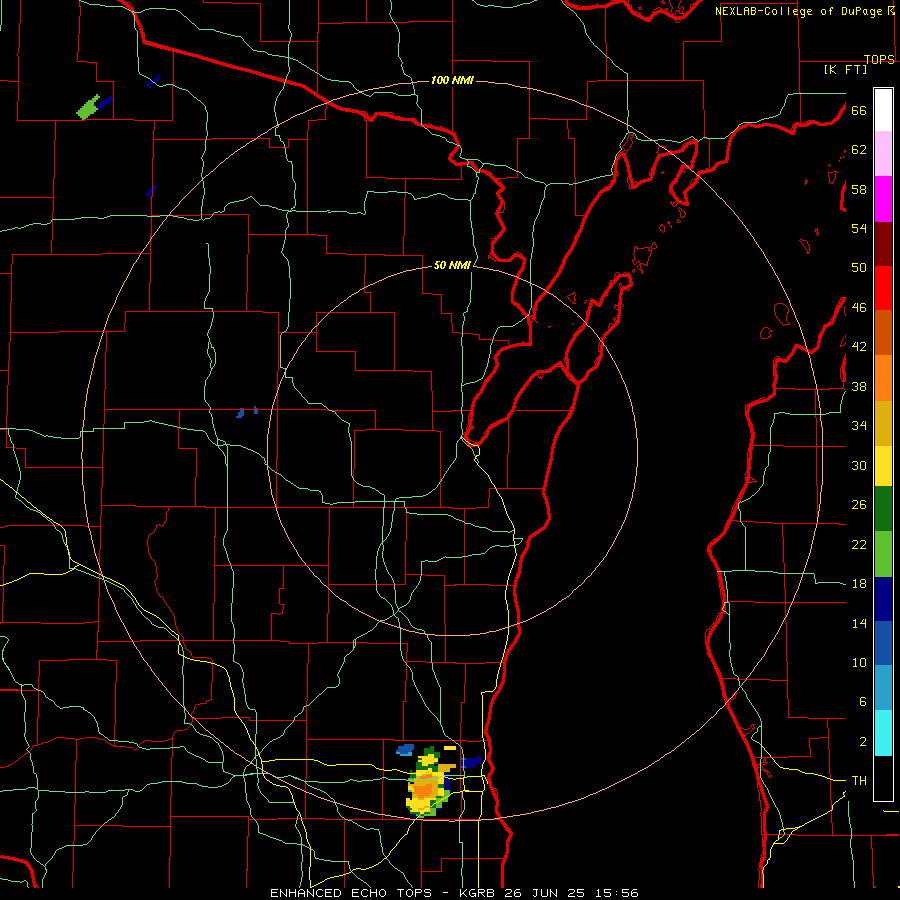The image size is (900, 900).
Task: Click the white 66 kft legend swatch
Action: pos(883,110)
